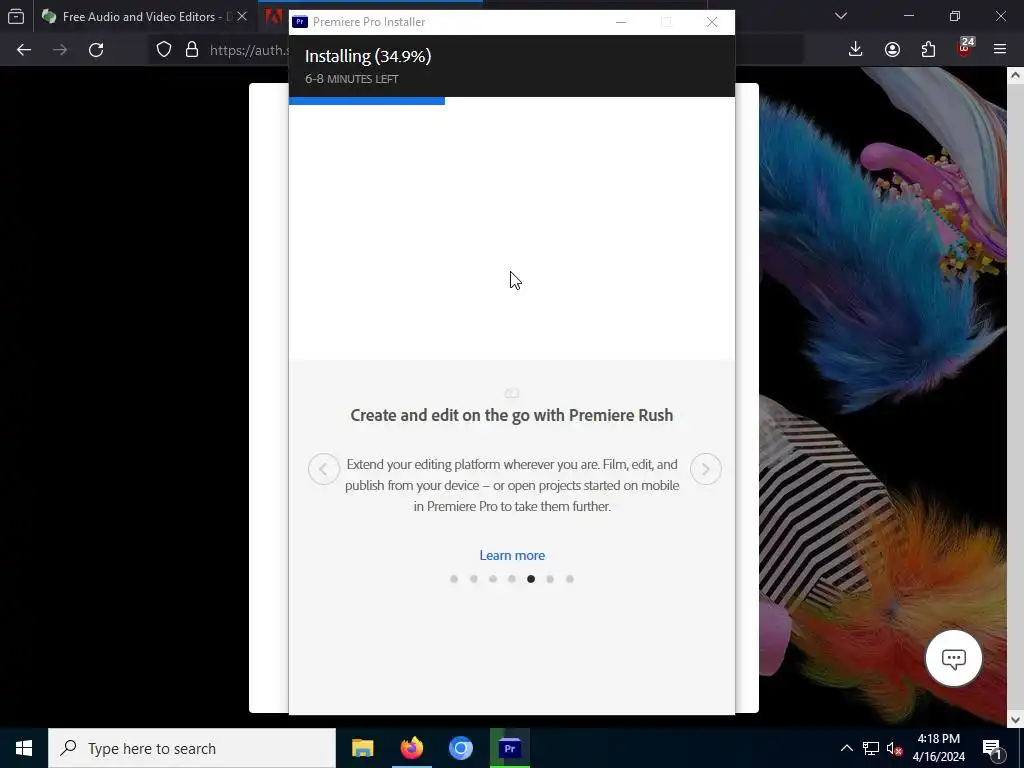Open the Firefox extensions puzzle icon
1024x768 pixels.
click(928, 50)
